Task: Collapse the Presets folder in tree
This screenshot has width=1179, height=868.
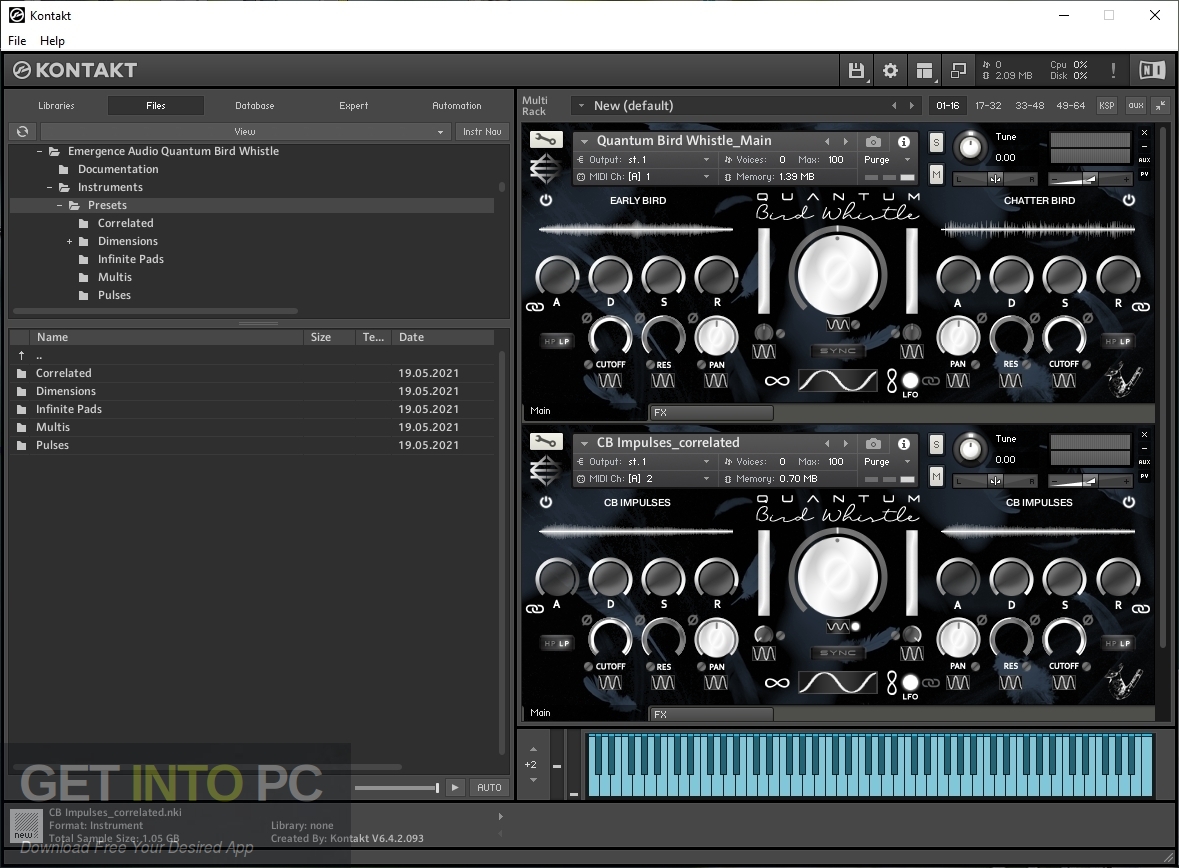Action: click(x=59, y=205)
